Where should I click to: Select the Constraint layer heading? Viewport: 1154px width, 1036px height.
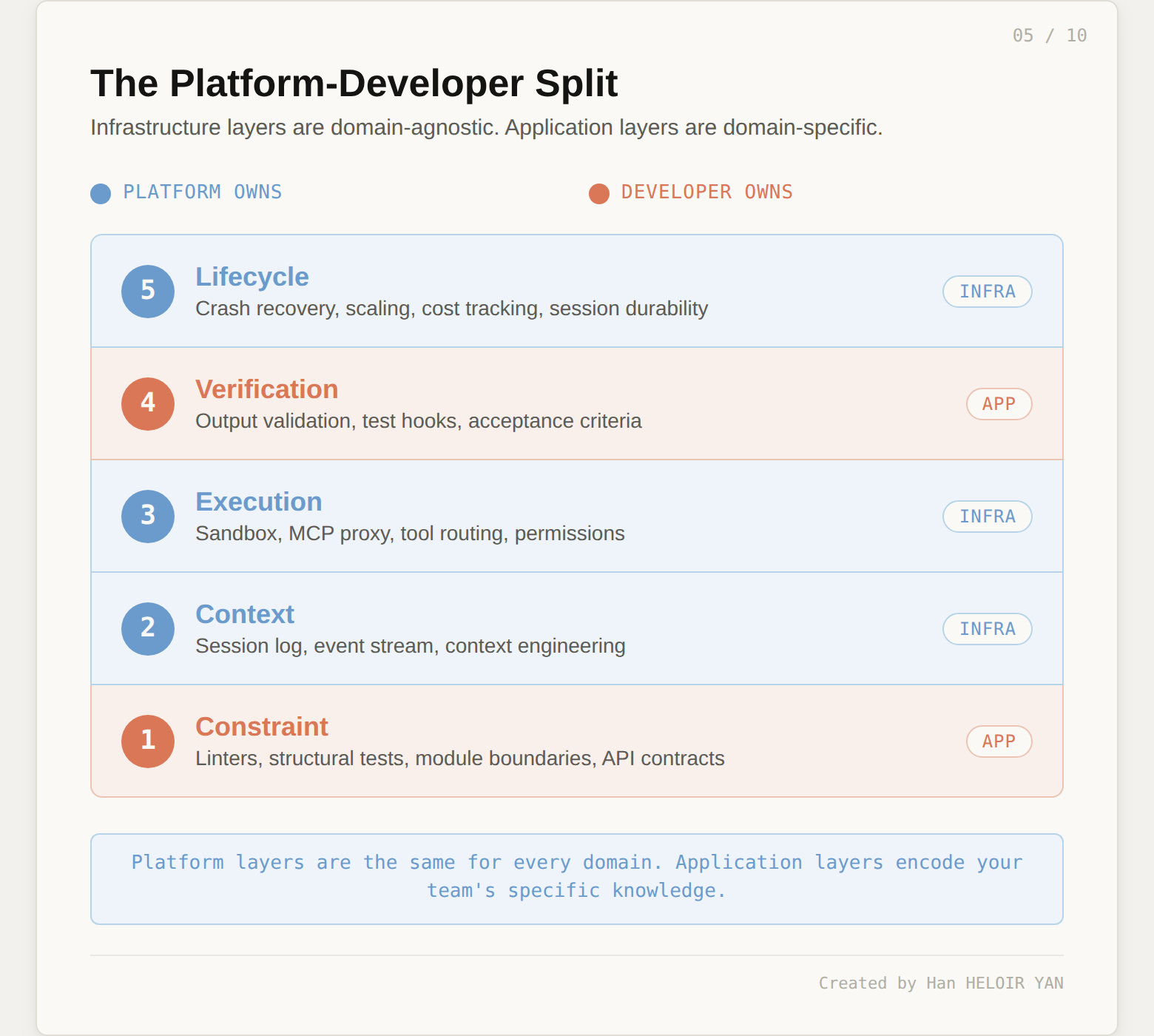click(262, 727)
